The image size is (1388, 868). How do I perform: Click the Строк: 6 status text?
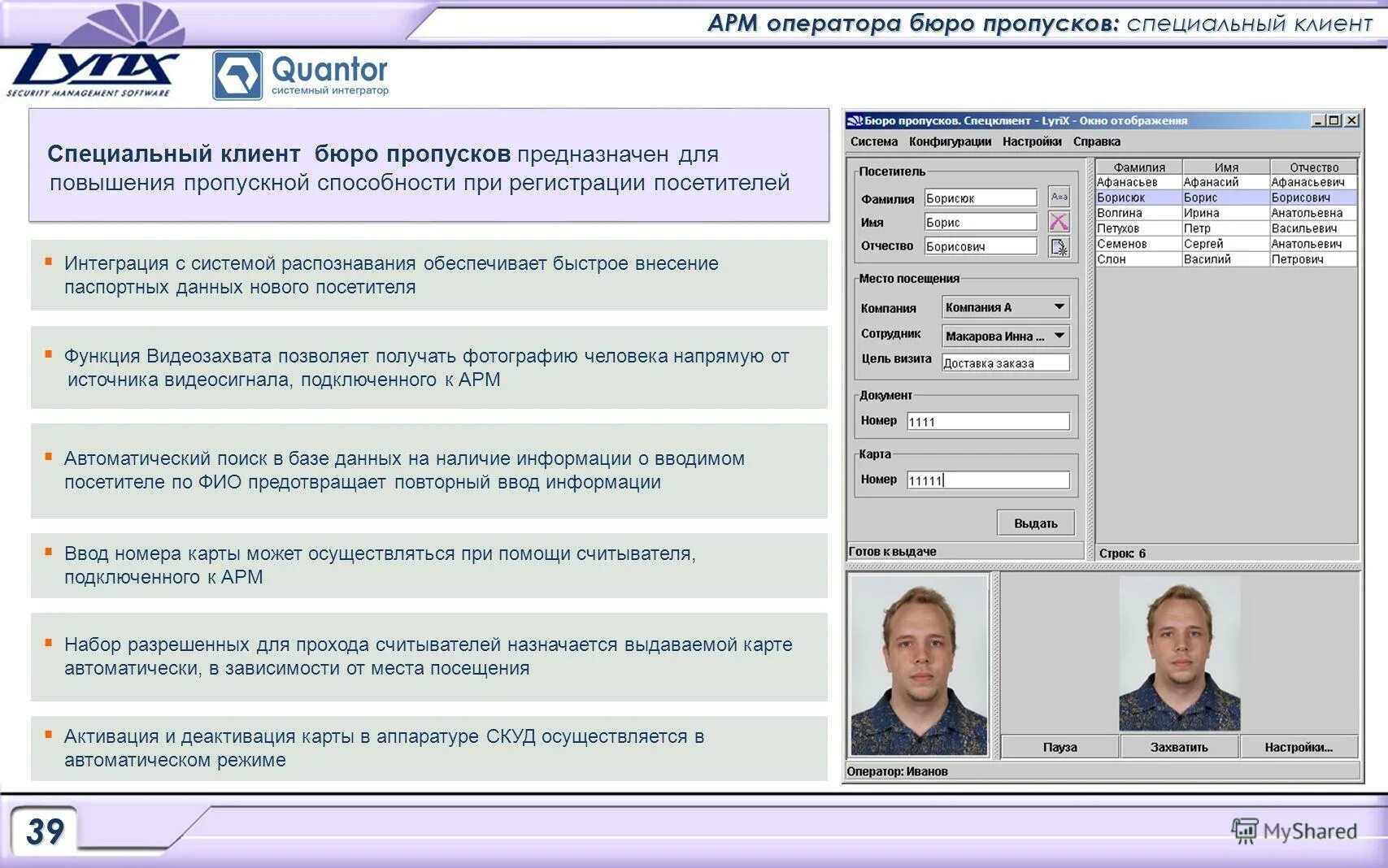1122,553
